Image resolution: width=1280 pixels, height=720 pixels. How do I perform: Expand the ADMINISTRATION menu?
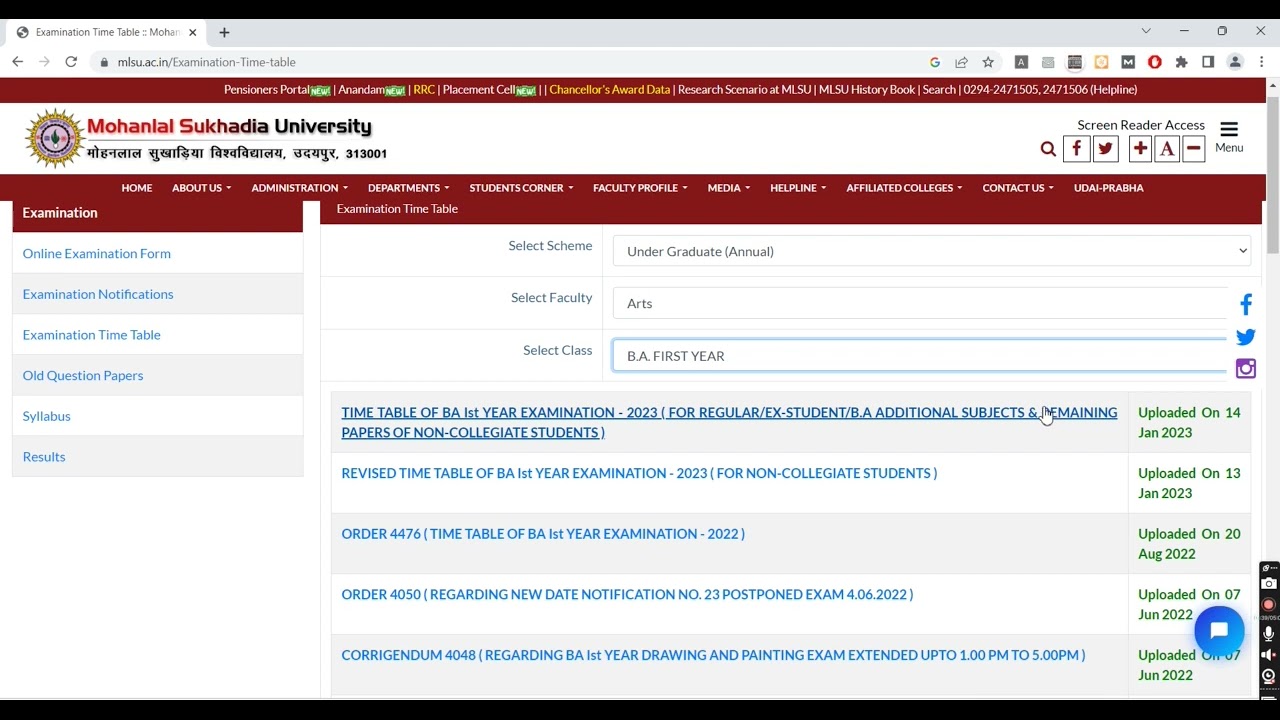[x=299, y=188]
